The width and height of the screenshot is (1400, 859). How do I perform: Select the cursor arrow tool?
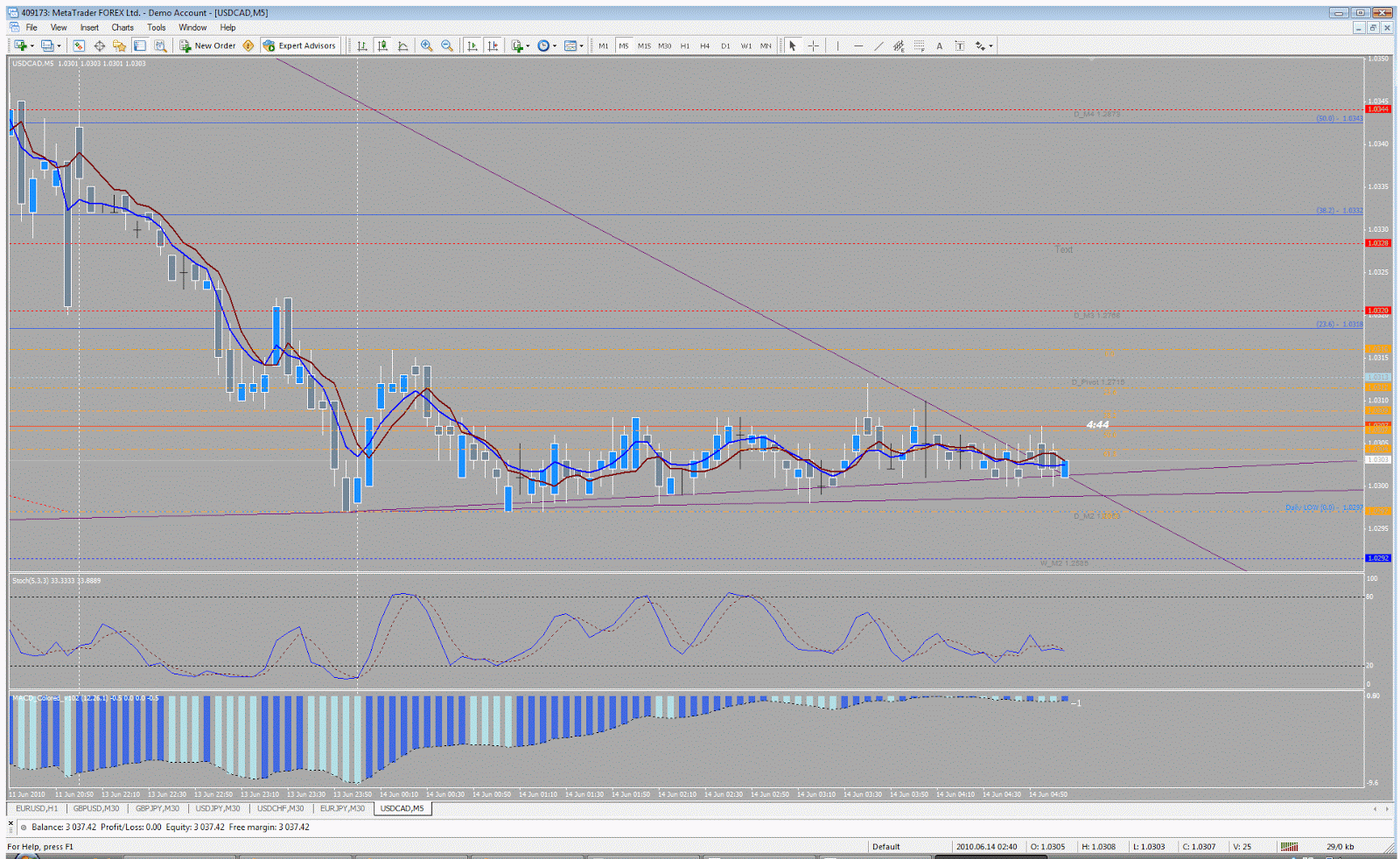(x=793, y=45)
